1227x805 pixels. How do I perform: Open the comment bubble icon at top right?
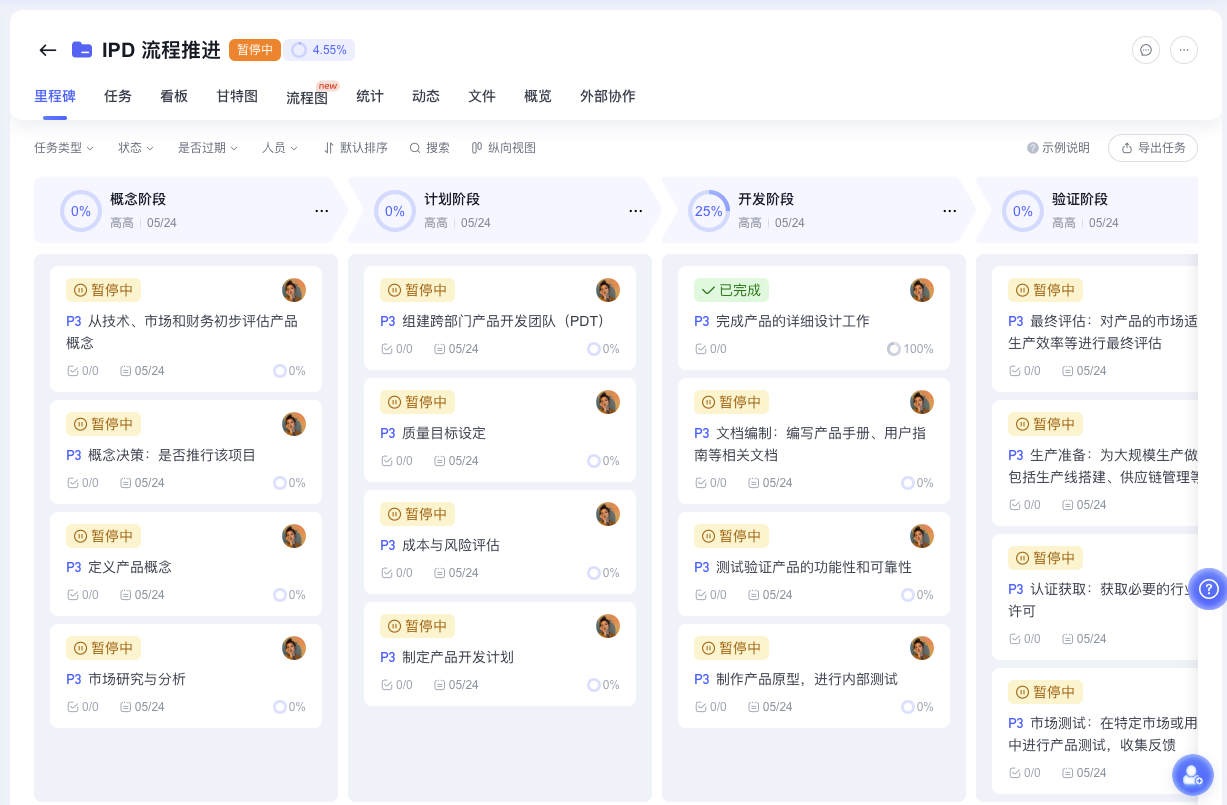tap(1146, 50)
